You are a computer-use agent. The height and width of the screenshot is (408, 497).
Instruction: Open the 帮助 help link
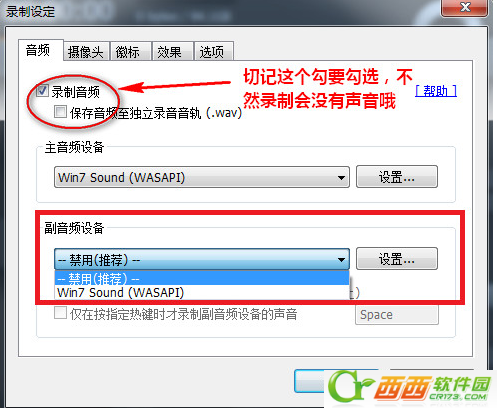(x=436, y=91)
